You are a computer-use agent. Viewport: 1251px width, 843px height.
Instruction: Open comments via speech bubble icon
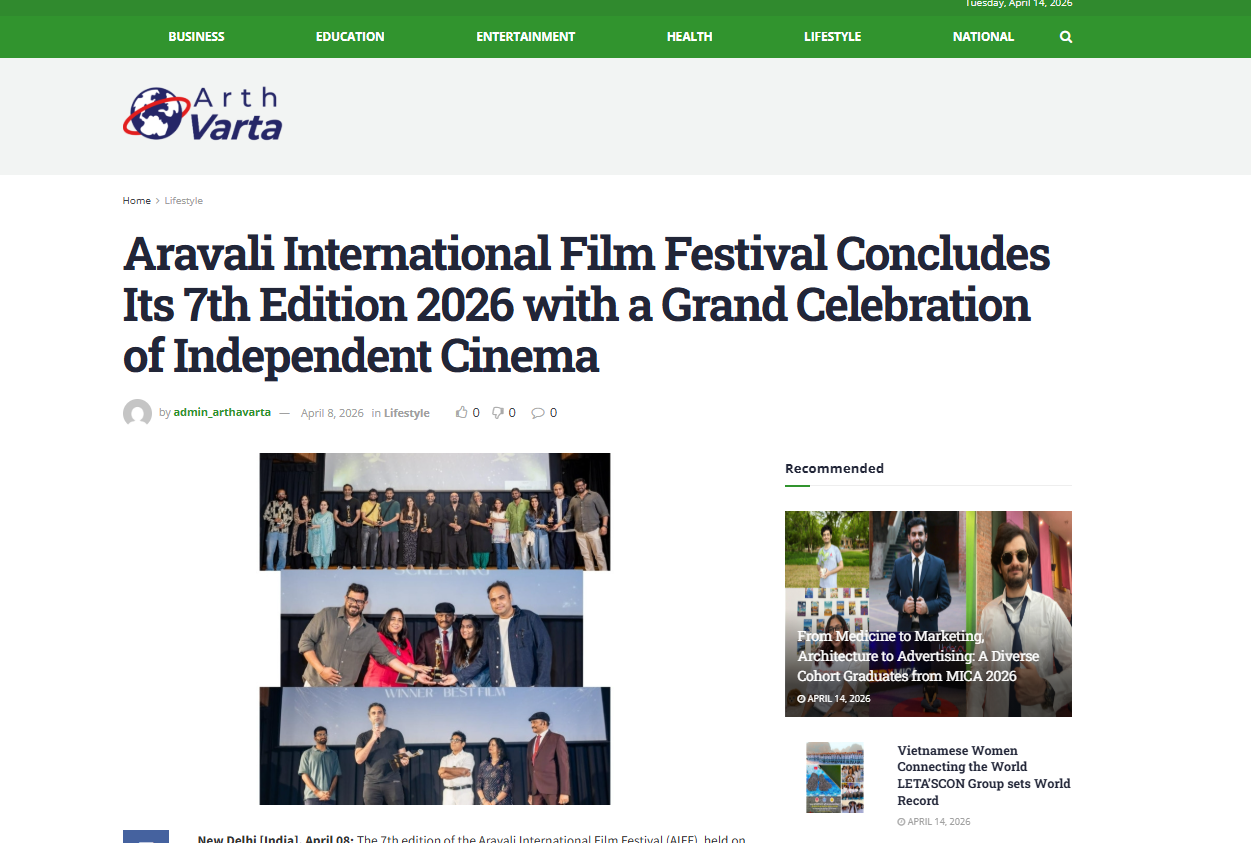(538, 412)
